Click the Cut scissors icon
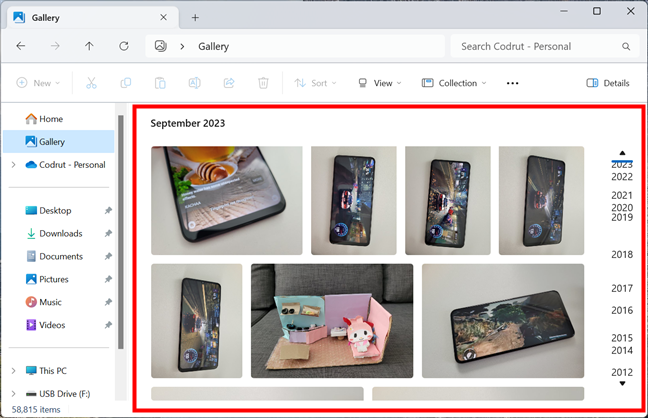Screen dimensions: 648x418 coord(91,83)
